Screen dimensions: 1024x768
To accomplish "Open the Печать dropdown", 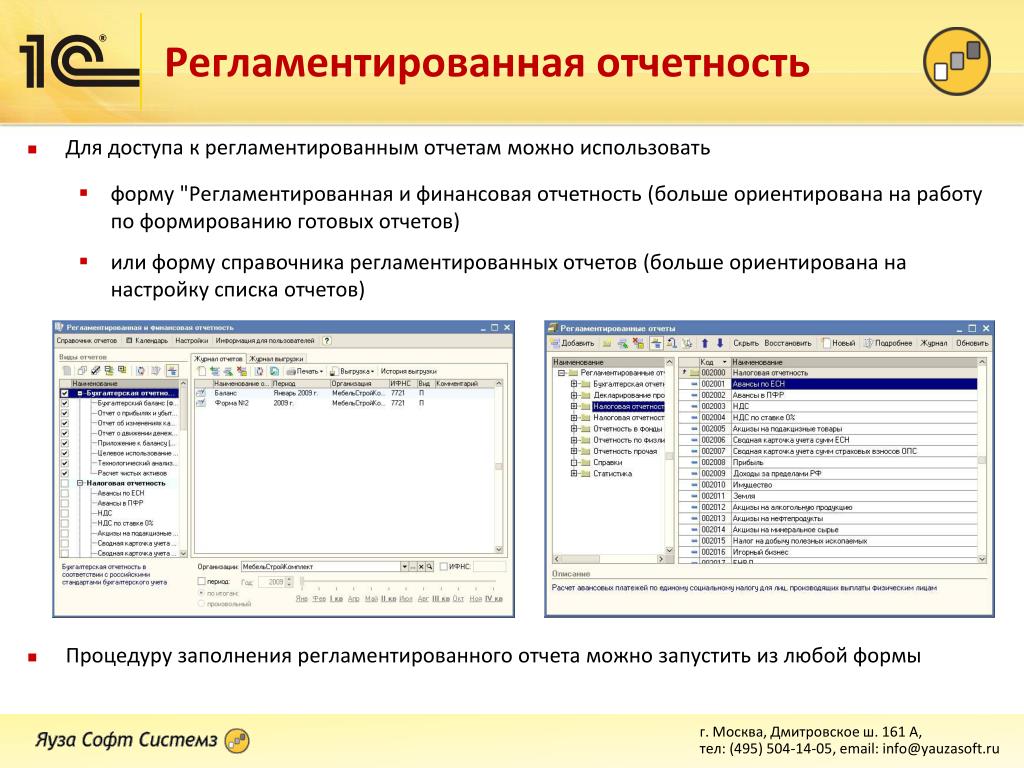I will [x=305, y=371].
